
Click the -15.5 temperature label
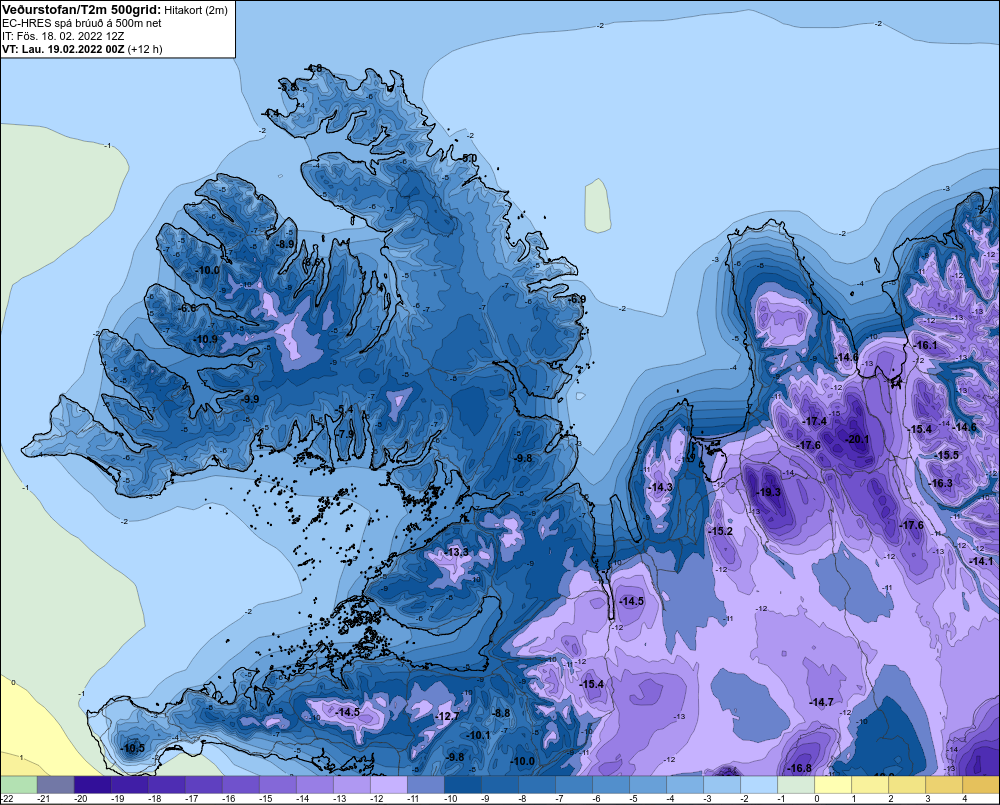[946, 455]
